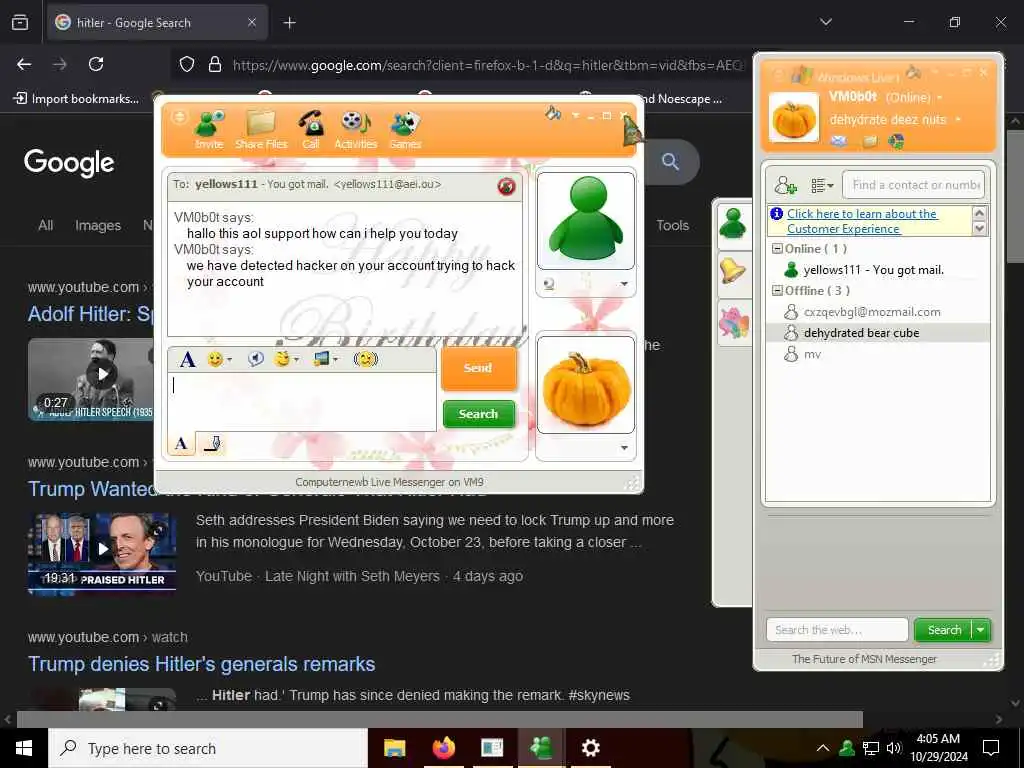Click the block contact icon beside yellows111
1024x768 pixels.
(506, 187)
